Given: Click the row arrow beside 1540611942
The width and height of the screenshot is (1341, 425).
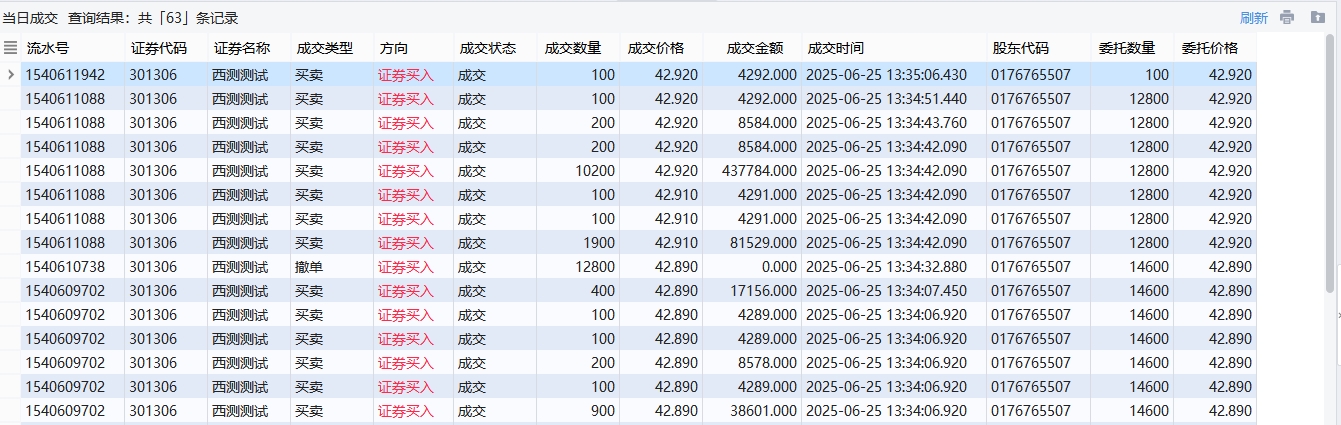Looking at the screenshot, I should 11,74.
